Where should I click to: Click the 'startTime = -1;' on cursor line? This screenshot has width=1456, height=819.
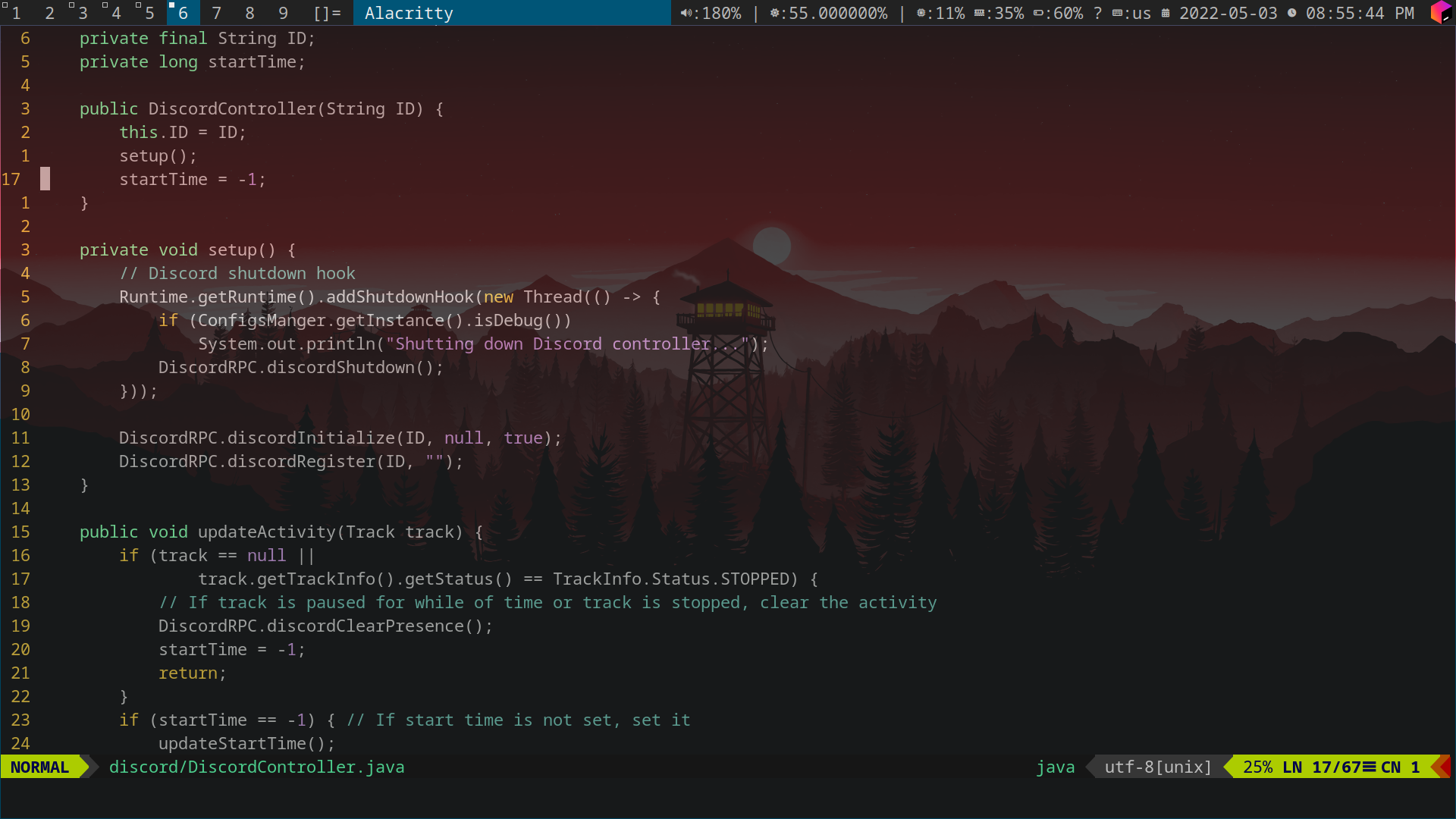(193, 179)
